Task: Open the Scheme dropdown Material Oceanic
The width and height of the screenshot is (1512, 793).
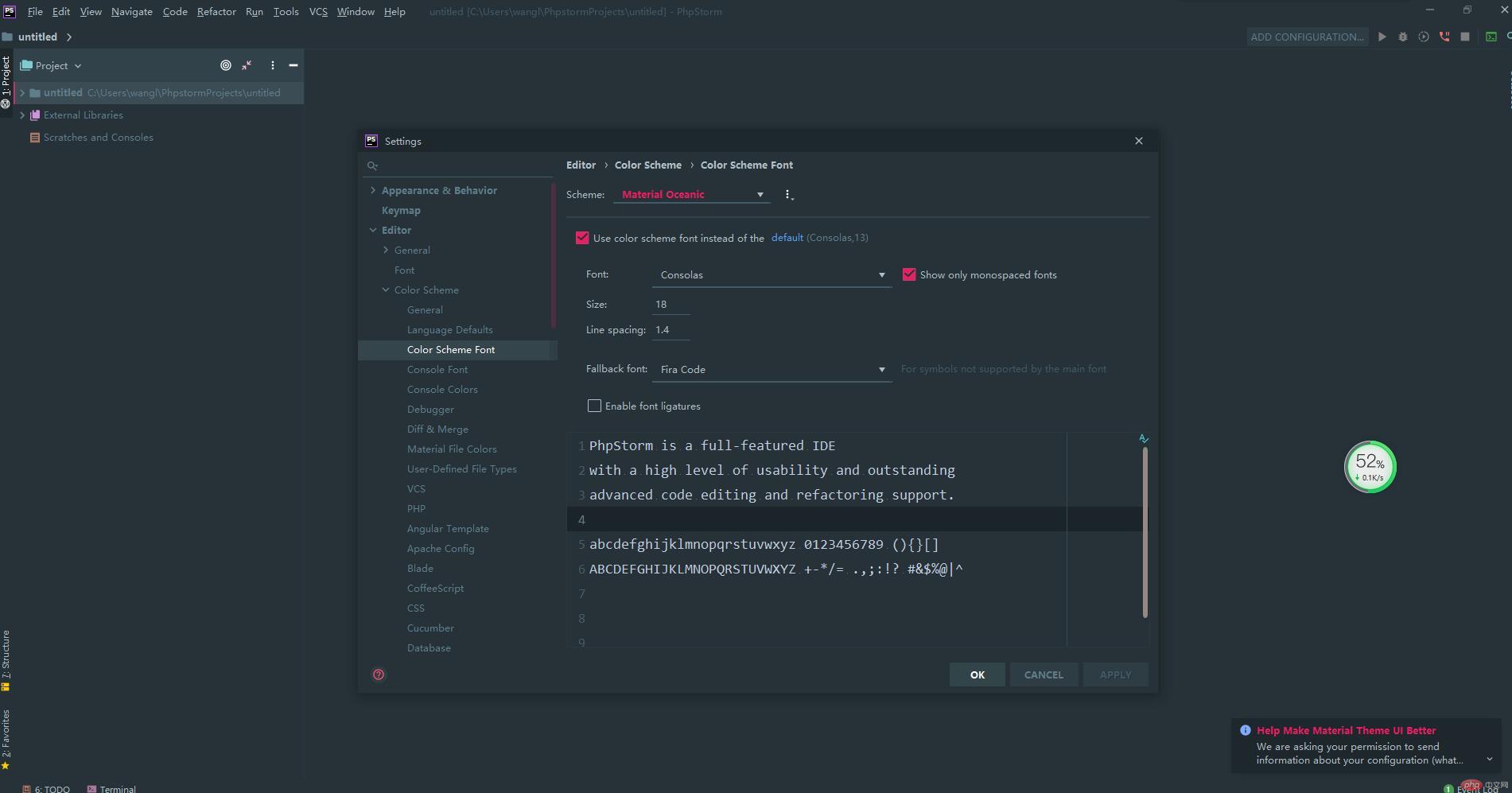Action: pyautogui.click(x=691, y=194)
